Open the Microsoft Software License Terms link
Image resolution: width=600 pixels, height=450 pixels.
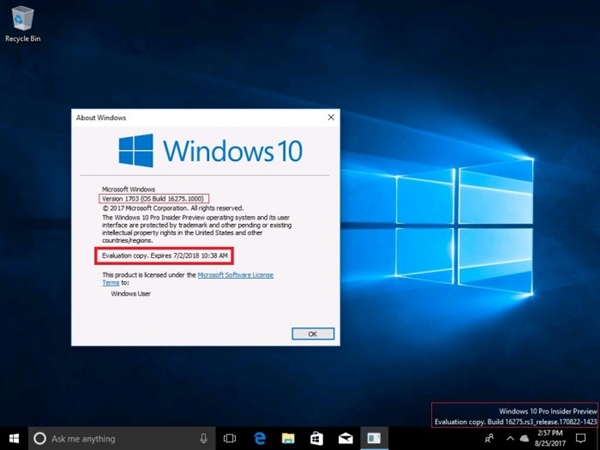(x=235, y=273)
